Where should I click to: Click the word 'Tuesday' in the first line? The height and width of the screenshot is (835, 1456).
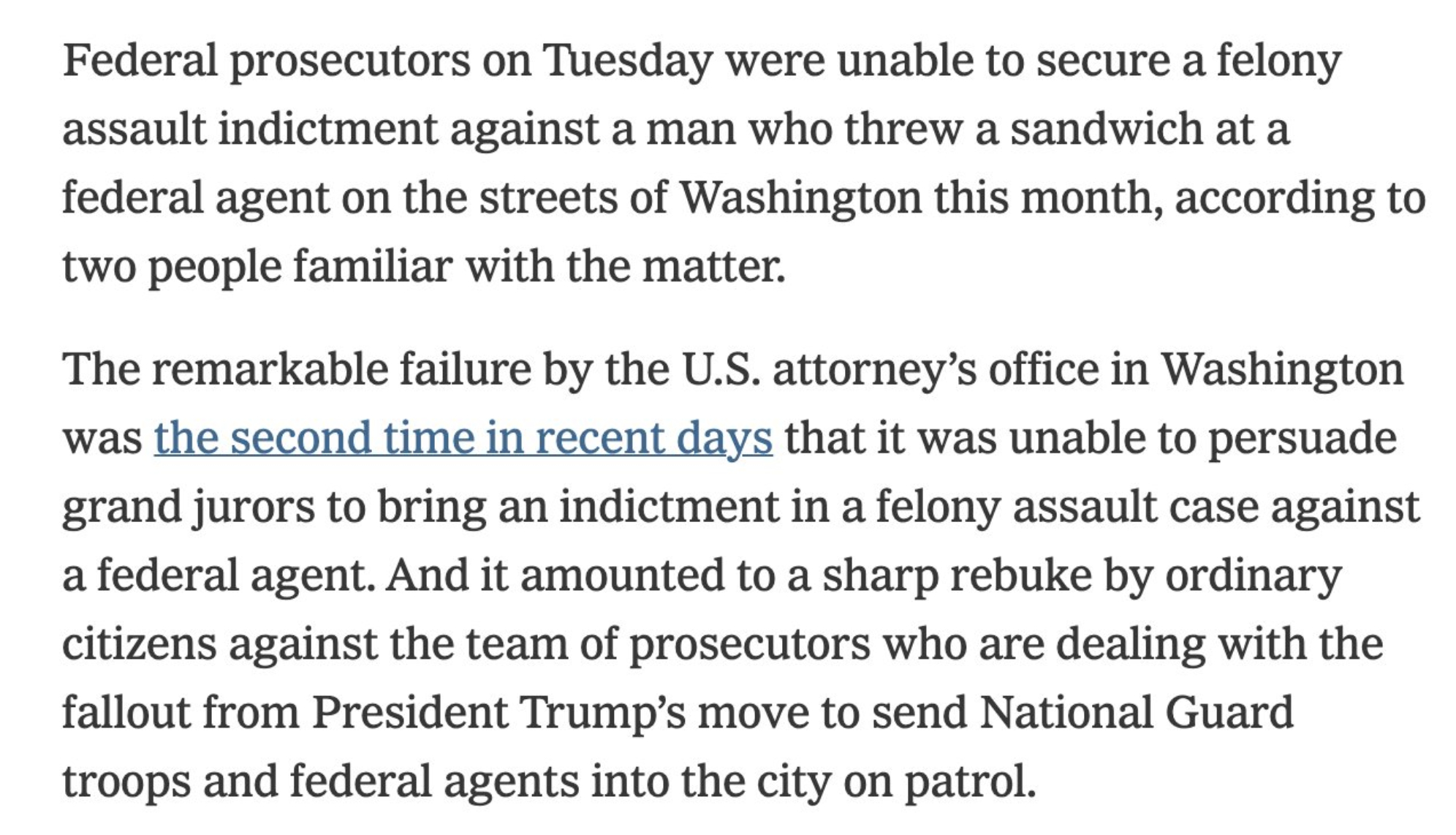627,61
